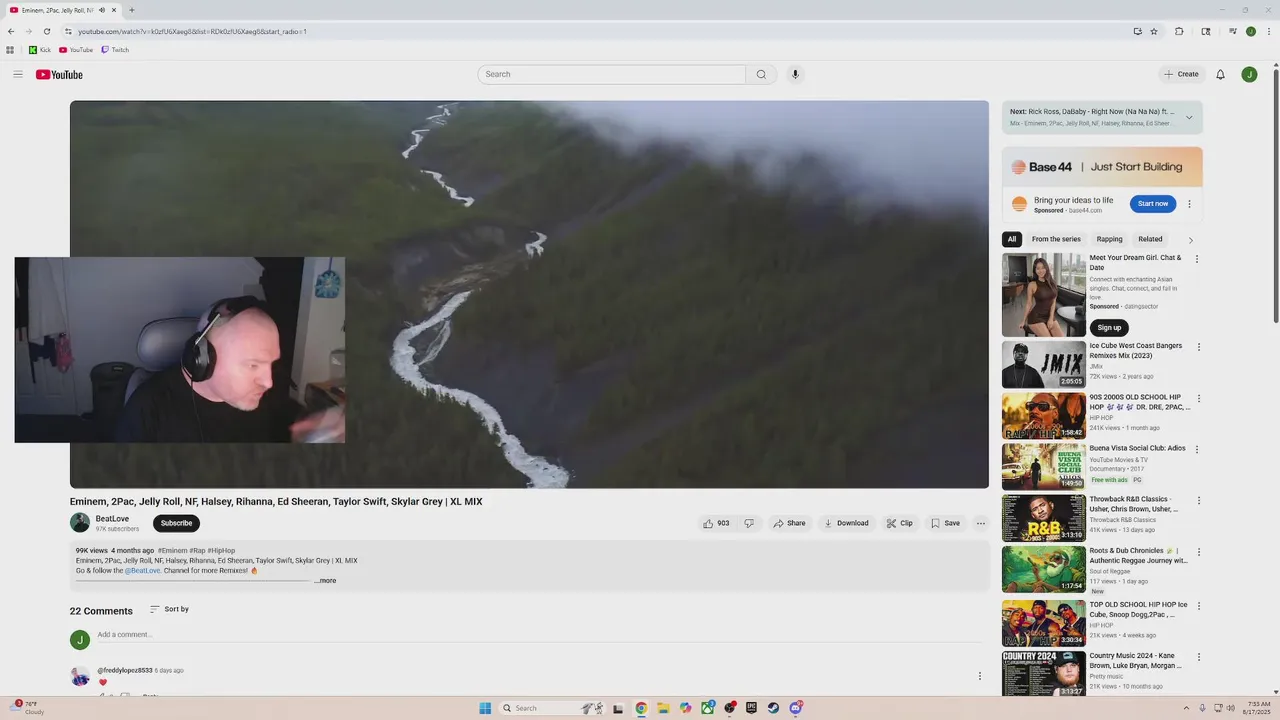Click the main video player area
The image size is (1280, 720).
click(529, 294)
